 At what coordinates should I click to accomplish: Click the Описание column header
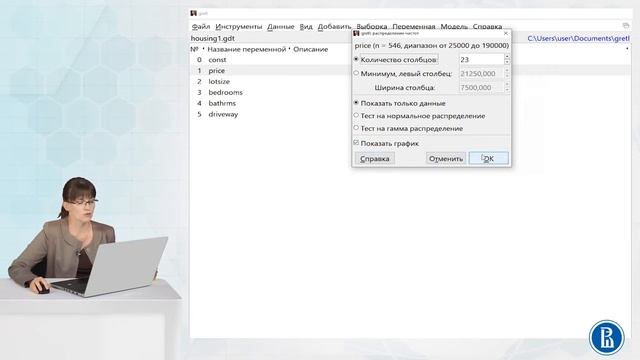[x=311, y=49]
